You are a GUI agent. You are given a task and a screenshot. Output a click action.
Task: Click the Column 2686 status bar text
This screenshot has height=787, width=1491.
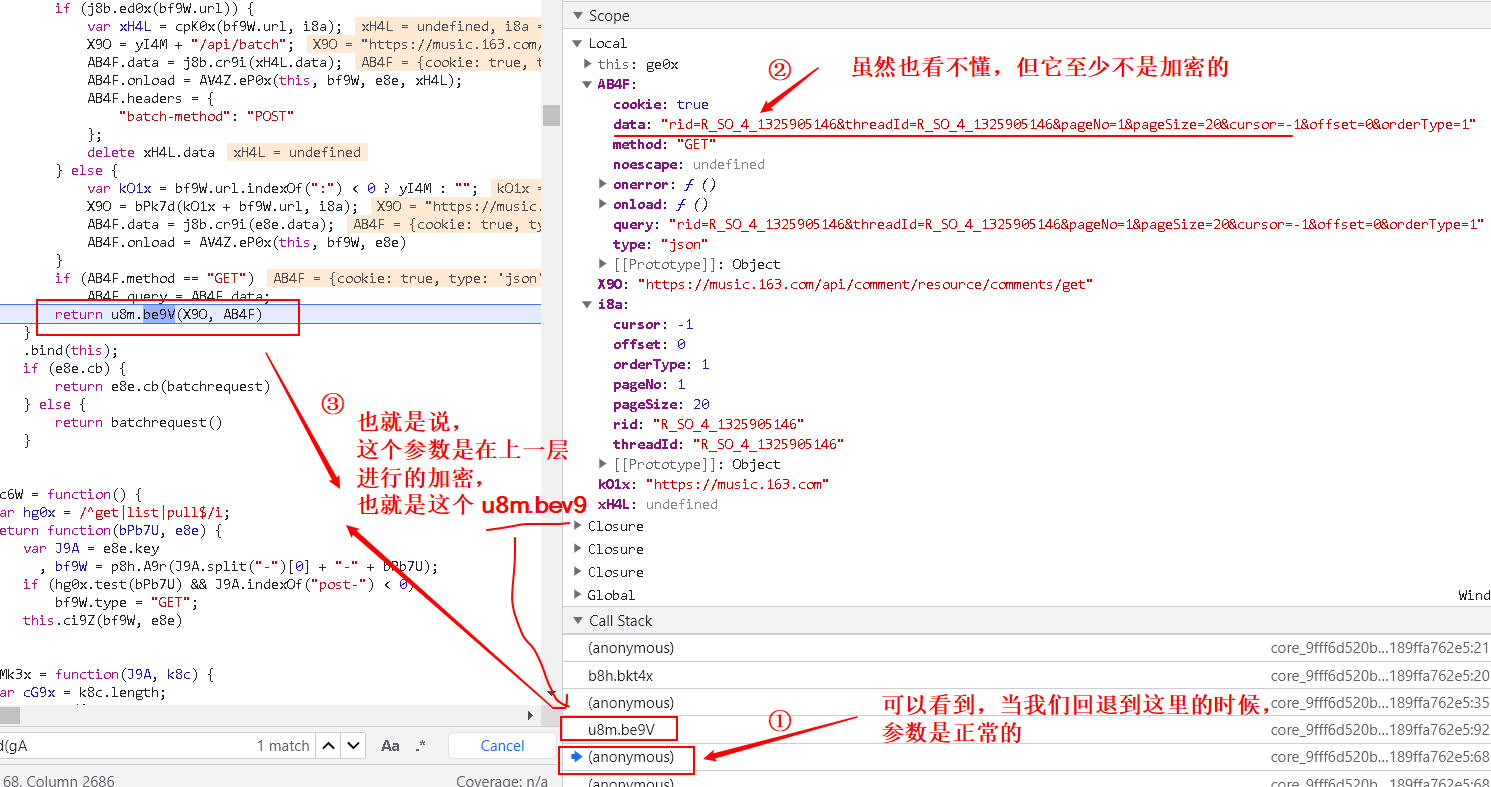(70, 780)
